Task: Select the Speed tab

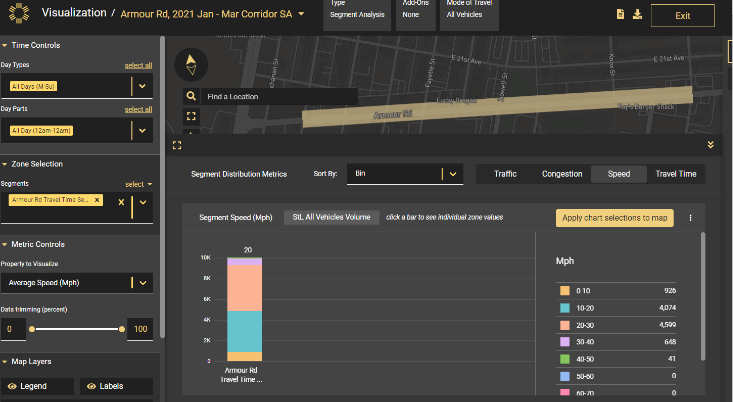Action: [619, 174]
